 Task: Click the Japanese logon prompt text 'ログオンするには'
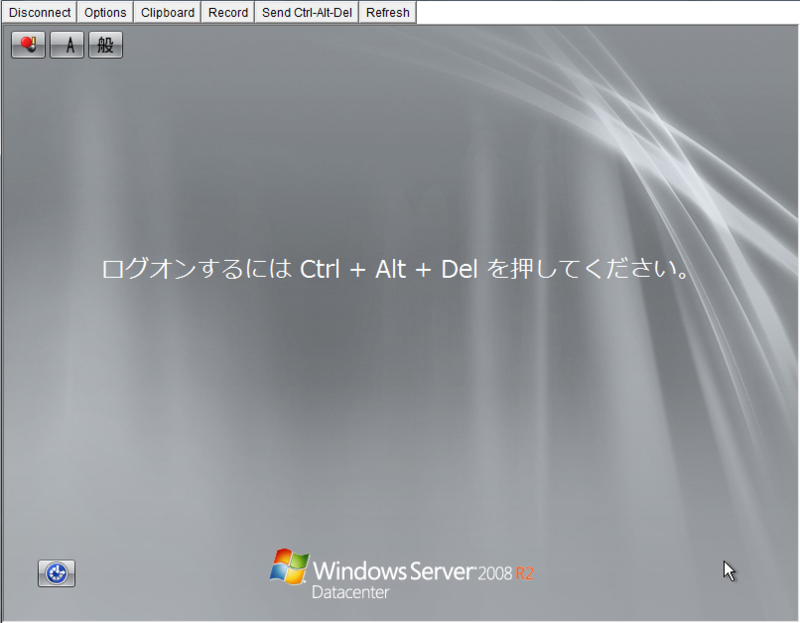196,268
